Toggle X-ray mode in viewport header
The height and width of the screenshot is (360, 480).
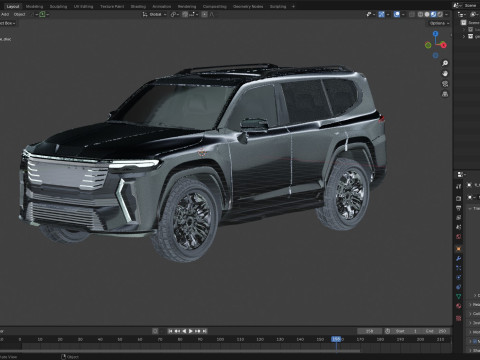click(412, 14)
